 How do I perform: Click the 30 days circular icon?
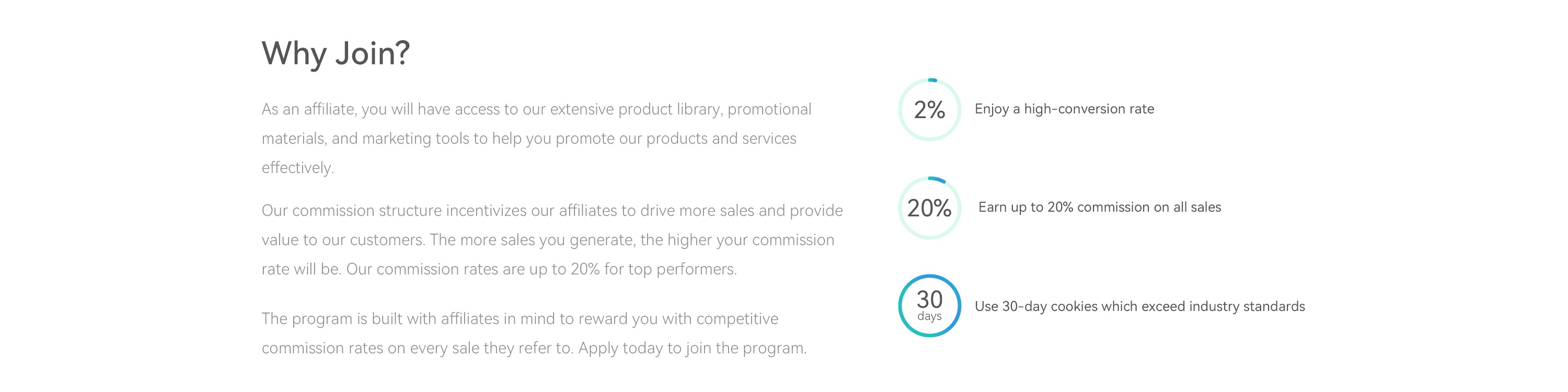929,306
